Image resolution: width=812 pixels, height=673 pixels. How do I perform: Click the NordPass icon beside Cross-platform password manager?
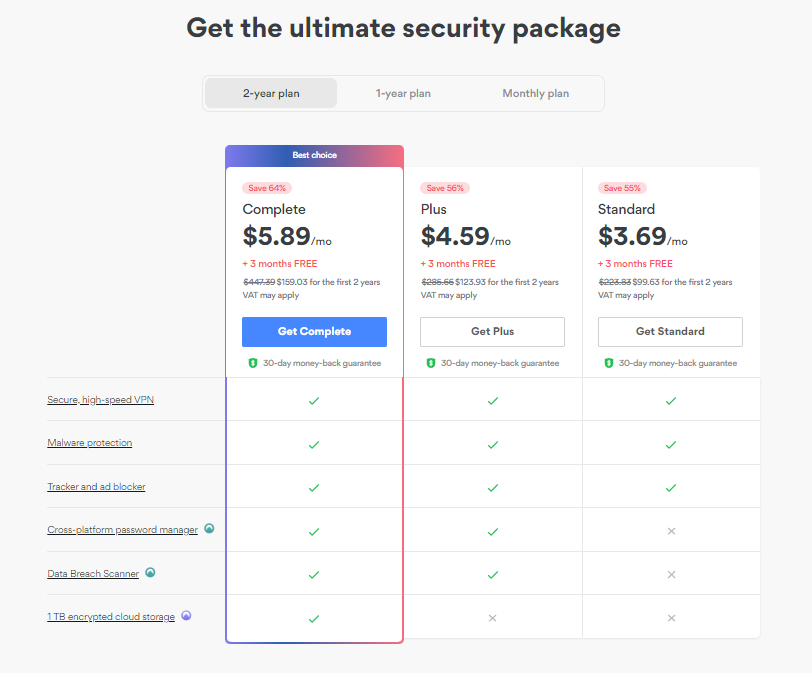209,529
